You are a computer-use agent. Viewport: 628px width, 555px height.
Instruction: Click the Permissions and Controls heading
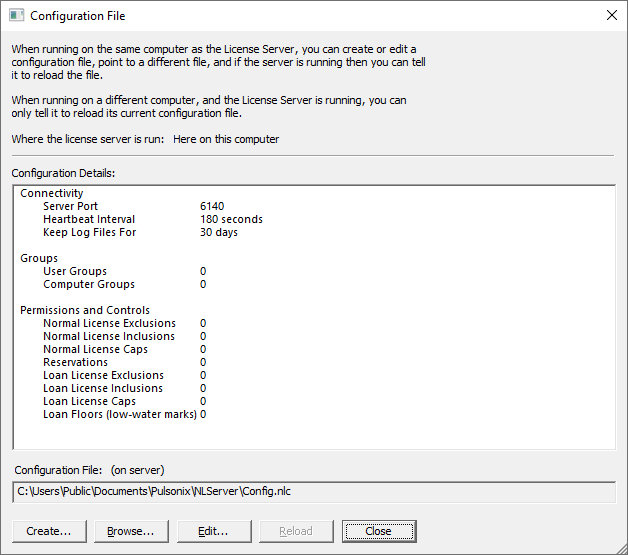(85, 310)
